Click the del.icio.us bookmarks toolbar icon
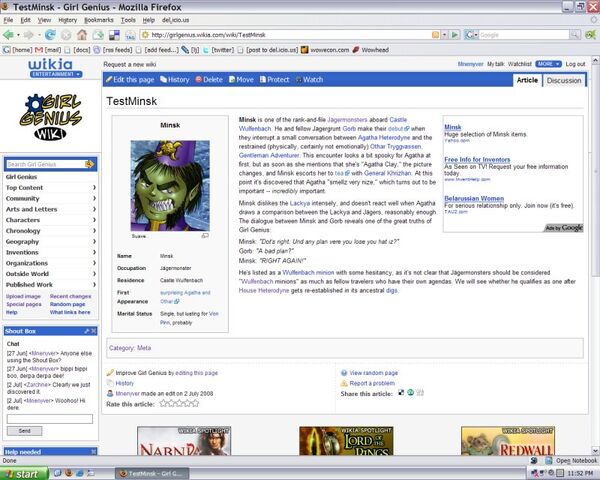This screenshot has height=480, width=600. [114, 35]
